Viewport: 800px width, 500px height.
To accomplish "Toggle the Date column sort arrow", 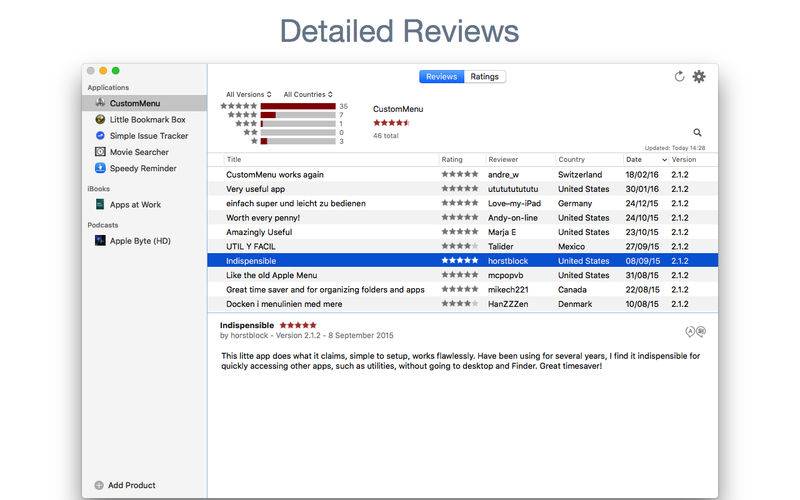I will [x=664, y=160].
